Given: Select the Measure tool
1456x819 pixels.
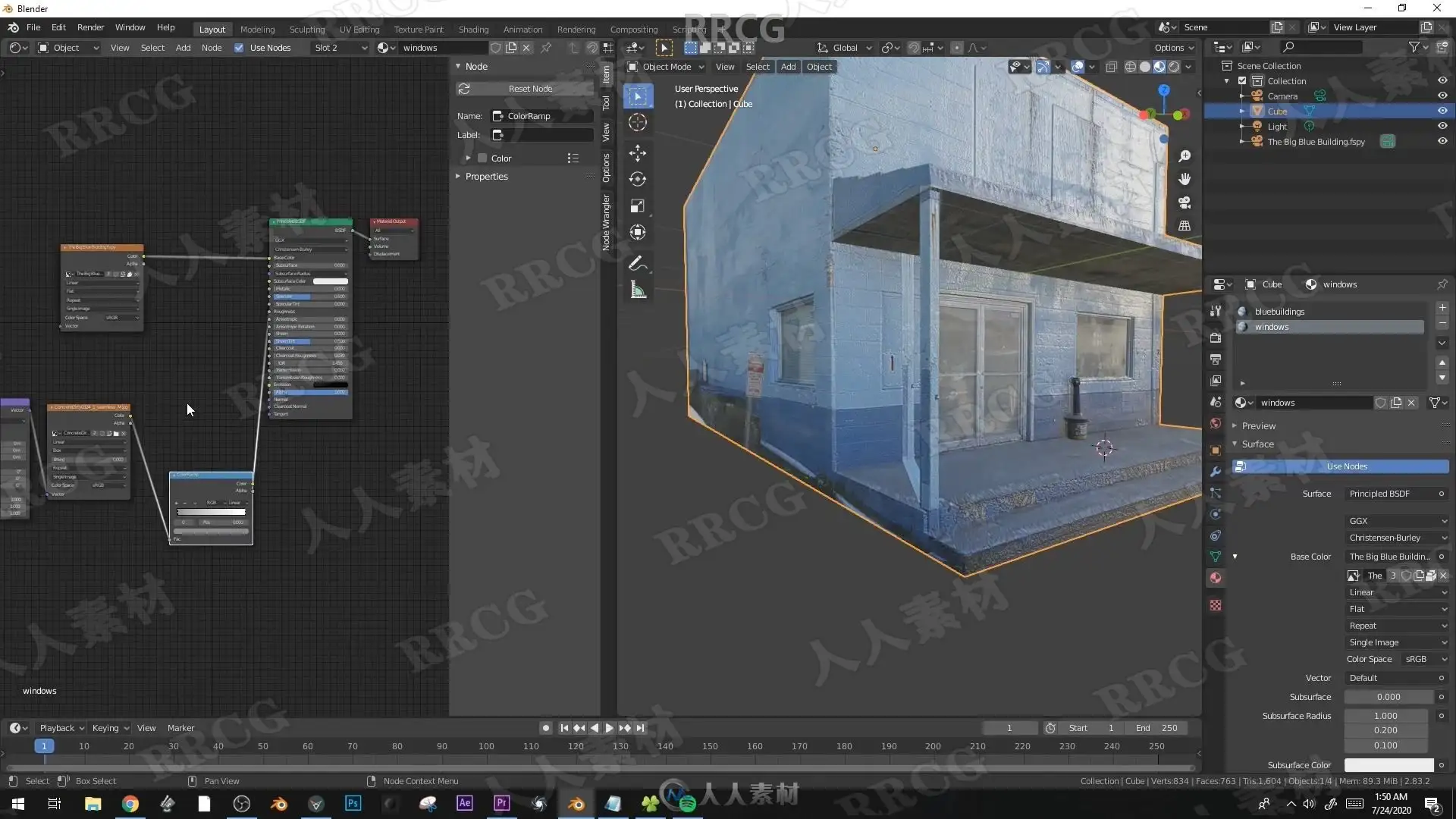Looking at the screenshot, I should click(638, 290).
